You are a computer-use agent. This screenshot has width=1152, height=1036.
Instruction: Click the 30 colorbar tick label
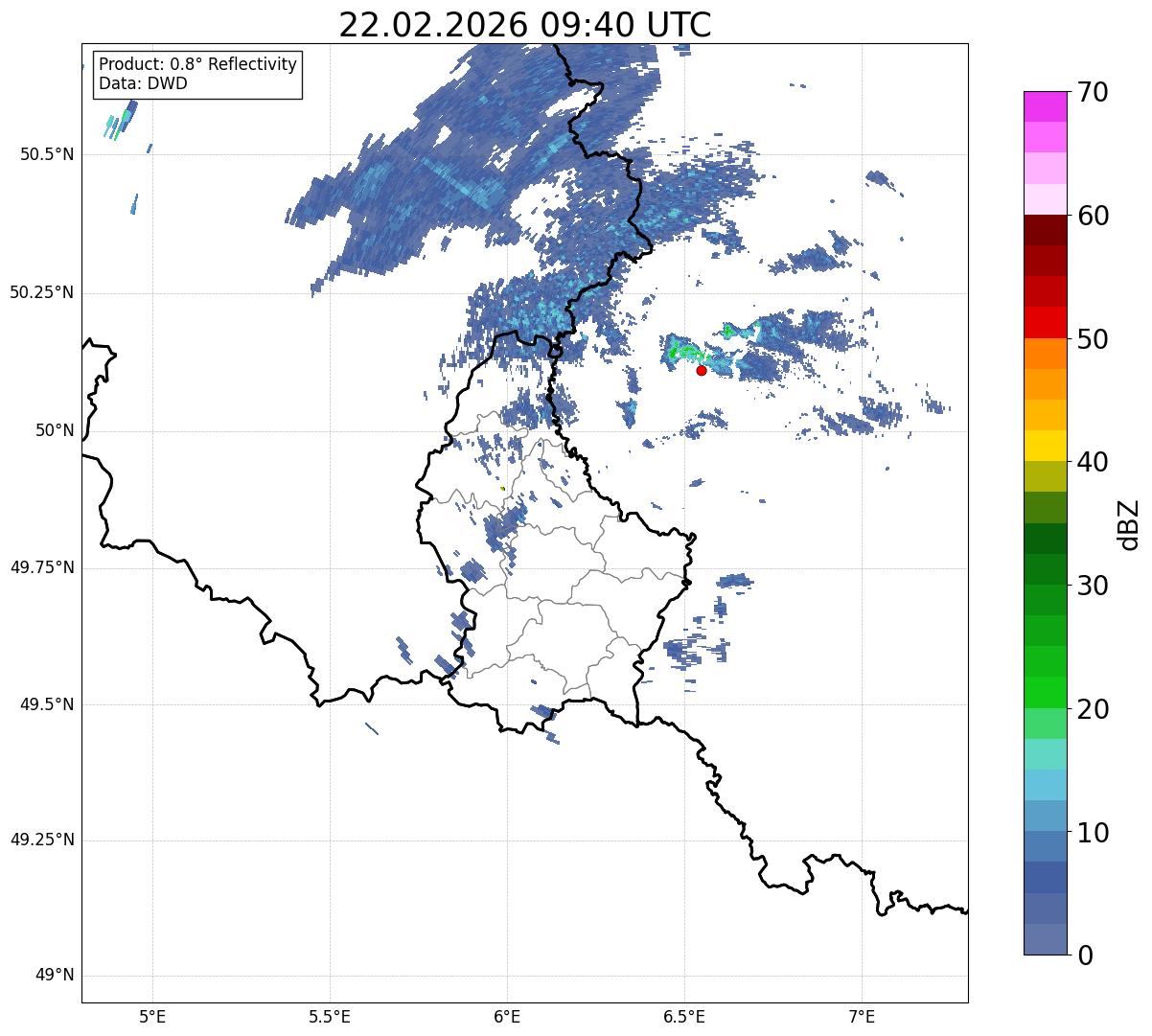(x=1093, y=586)
